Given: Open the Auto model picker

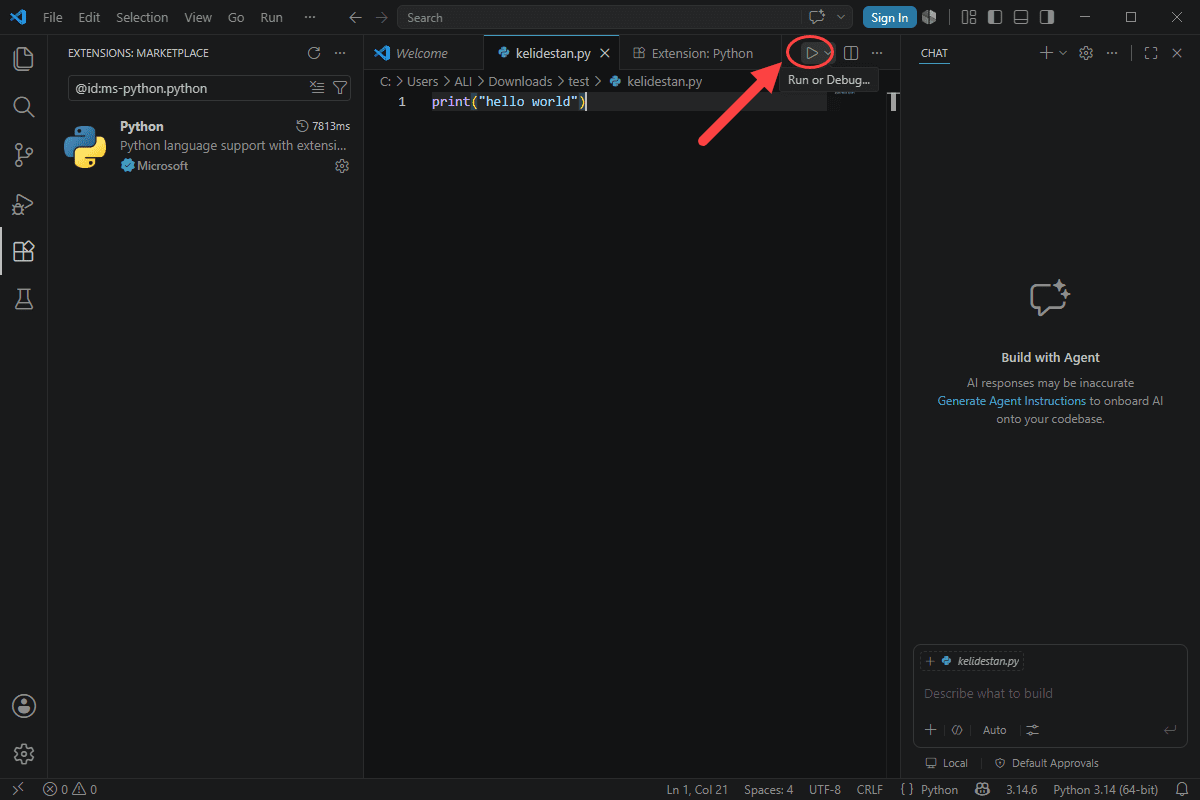Looking at the screenshot, I should pyautogui.click(x=994, y=730).
